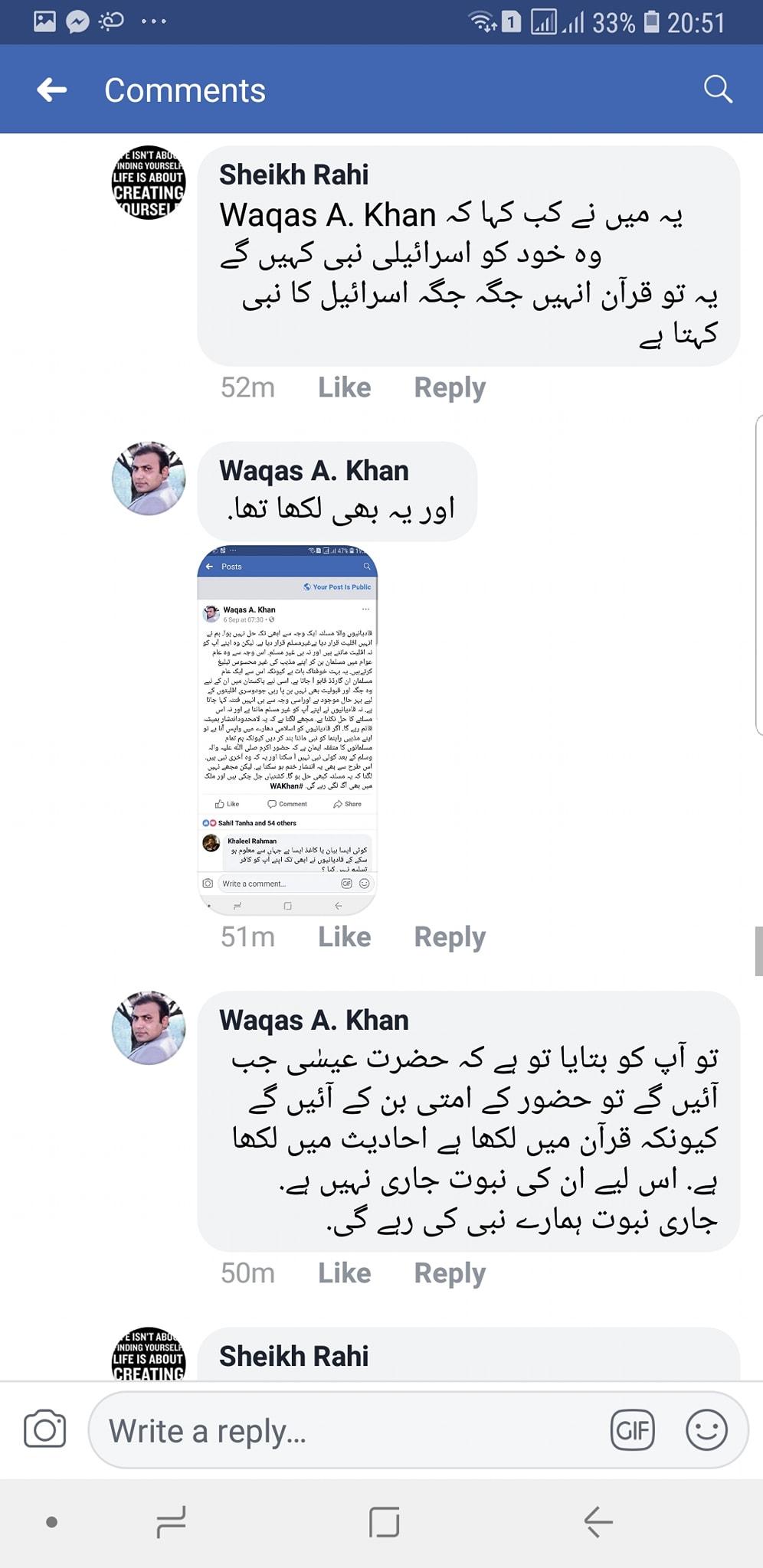Viewport: 763px width, 1568px height.
Task: Open gallery notification icon in status bar
Action: [45, 21]
